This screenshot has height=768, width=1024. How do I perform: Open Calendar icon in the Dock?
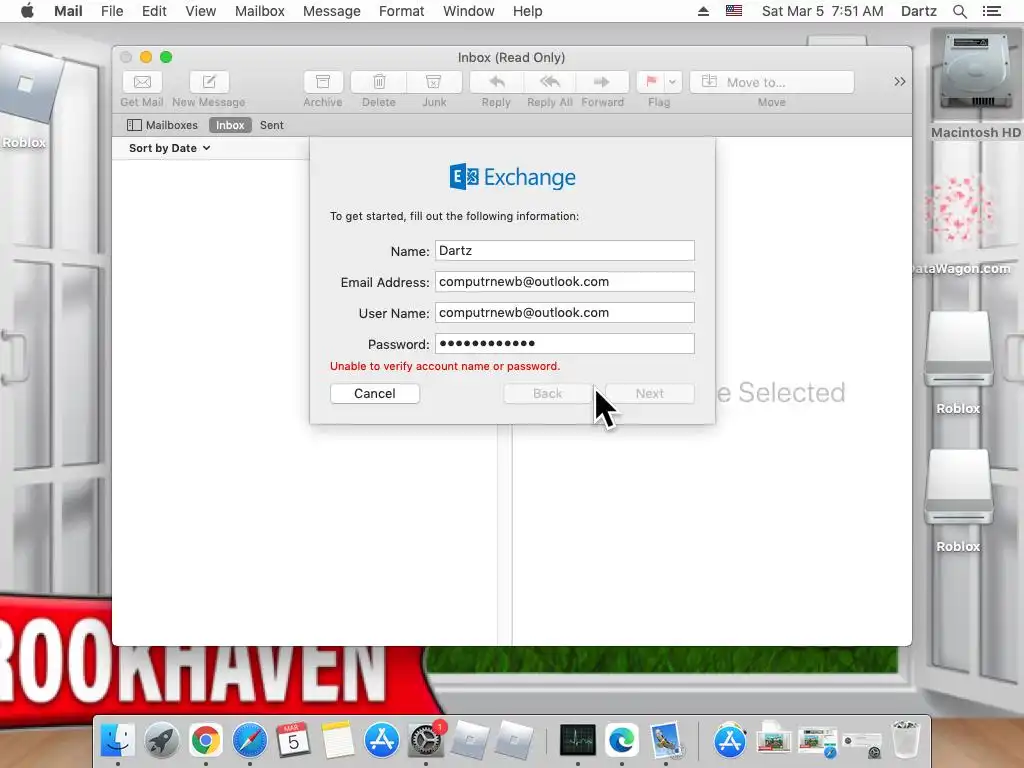(294, 741)
